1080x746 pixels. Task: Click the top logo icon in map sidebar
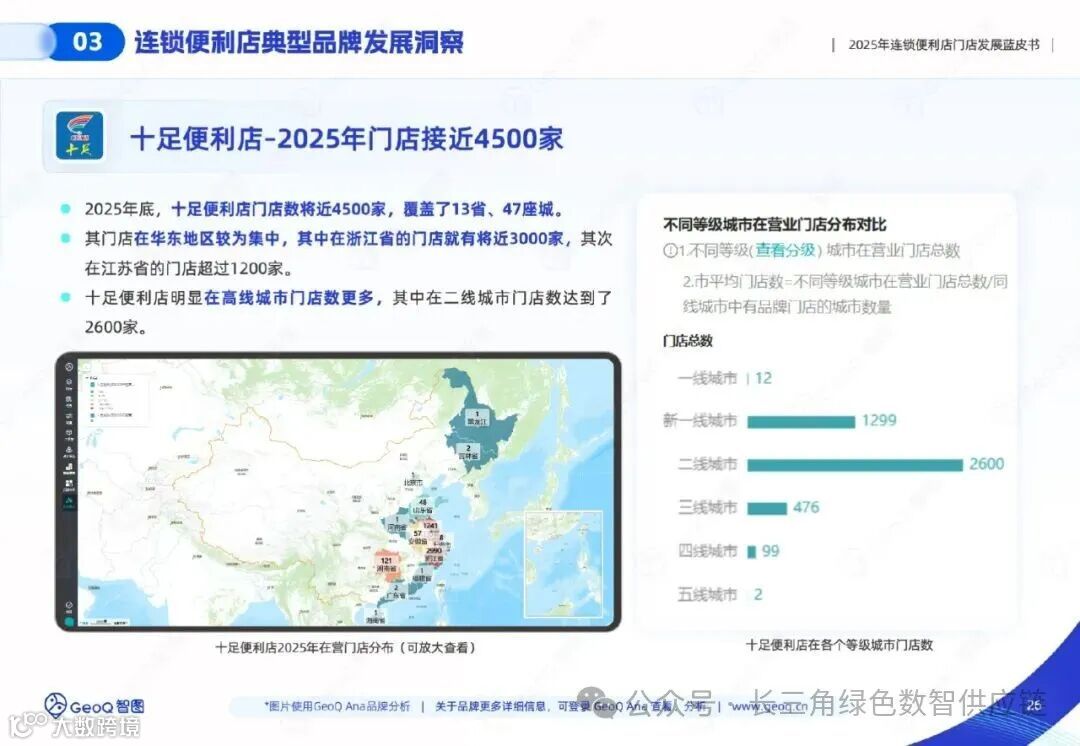tap(69, 367)
